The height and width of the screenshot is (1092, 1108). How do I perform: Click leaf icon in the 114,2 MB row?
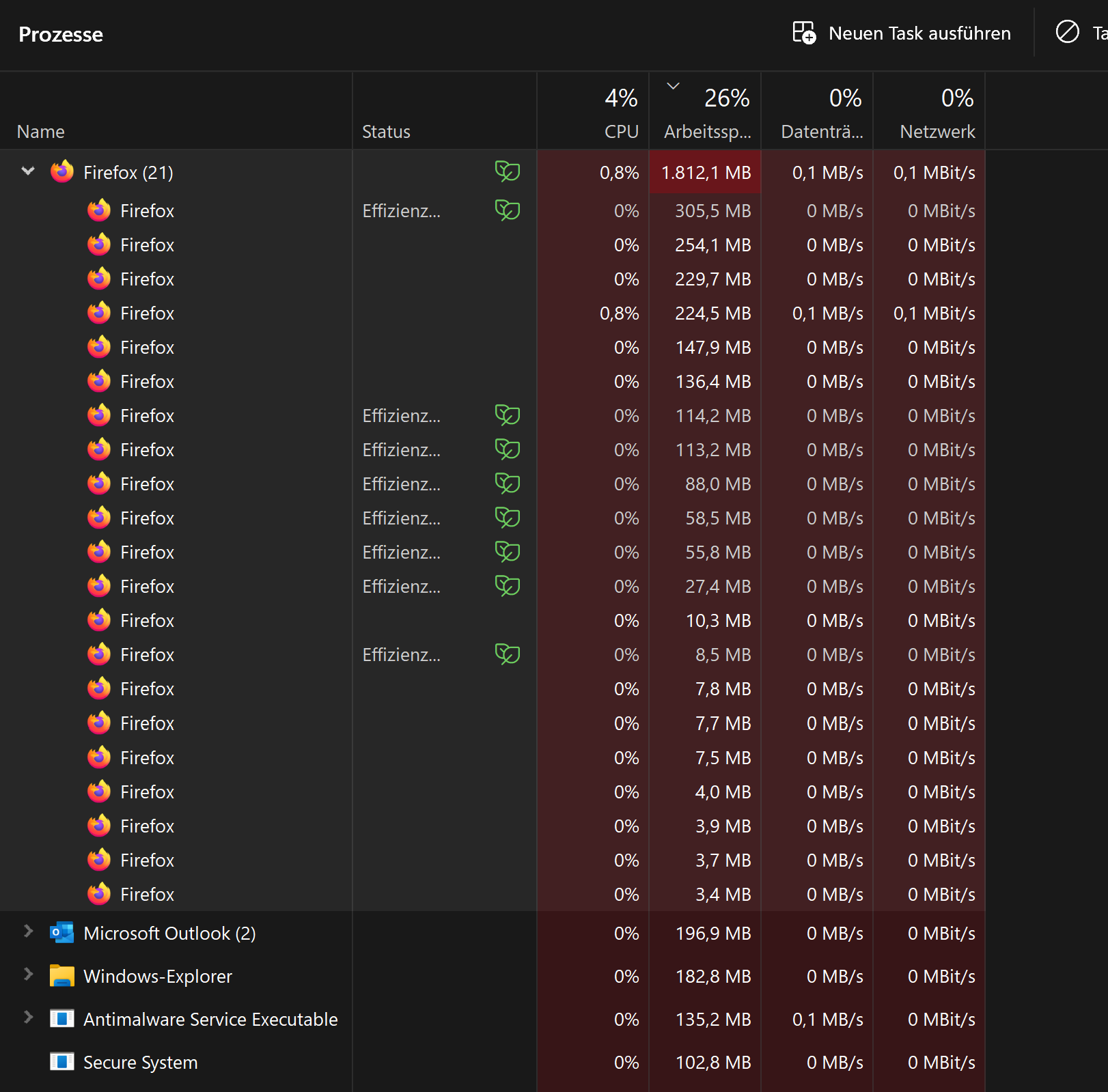[x=508, y=415]
